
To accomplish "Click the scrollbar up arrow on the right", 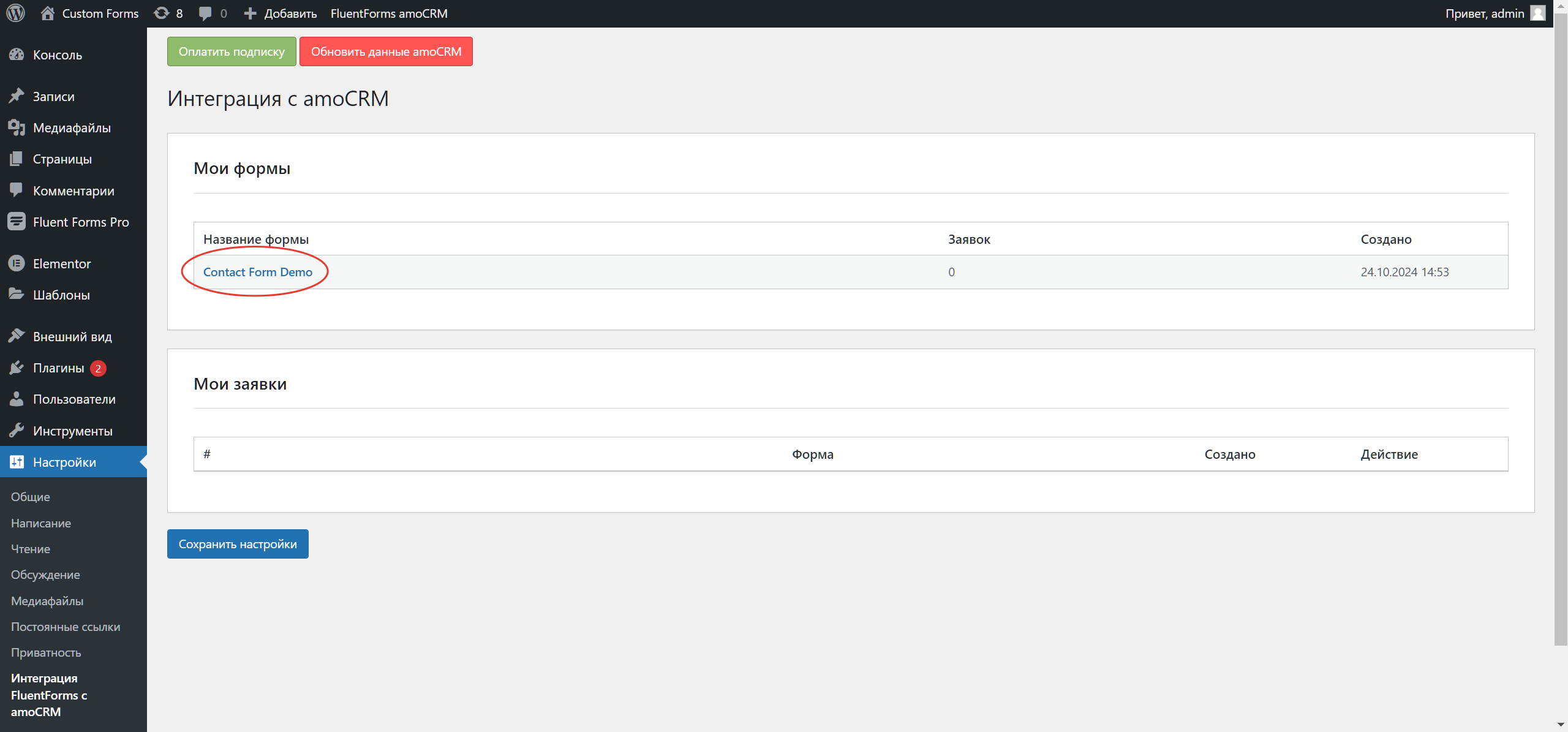I will pyautogui.click(x=1561, y=6).
